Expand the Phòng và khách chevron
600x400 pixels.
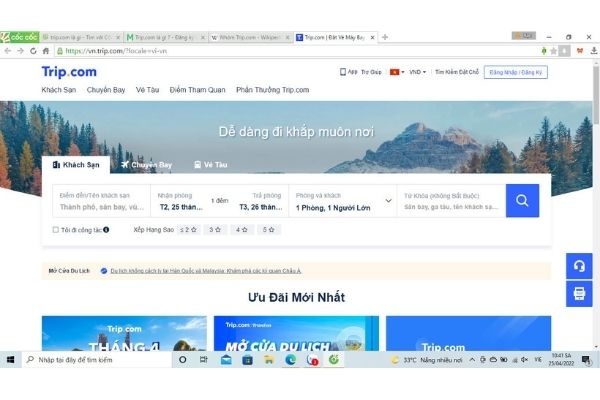tap(388, 201)
